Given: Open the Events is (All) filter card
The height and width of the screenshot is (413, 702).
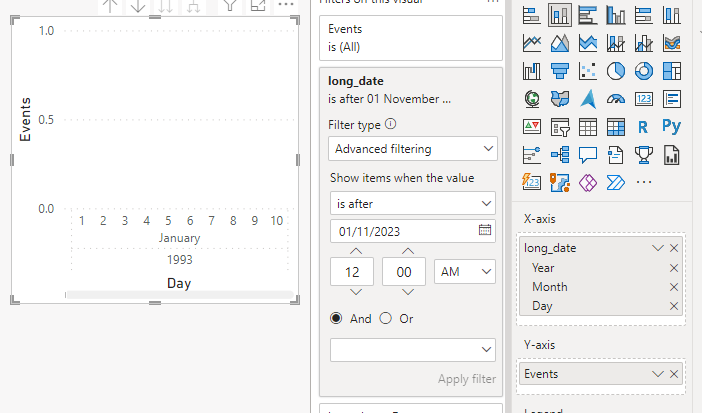Looking at the screenshot, I should (x=411, y=38).
